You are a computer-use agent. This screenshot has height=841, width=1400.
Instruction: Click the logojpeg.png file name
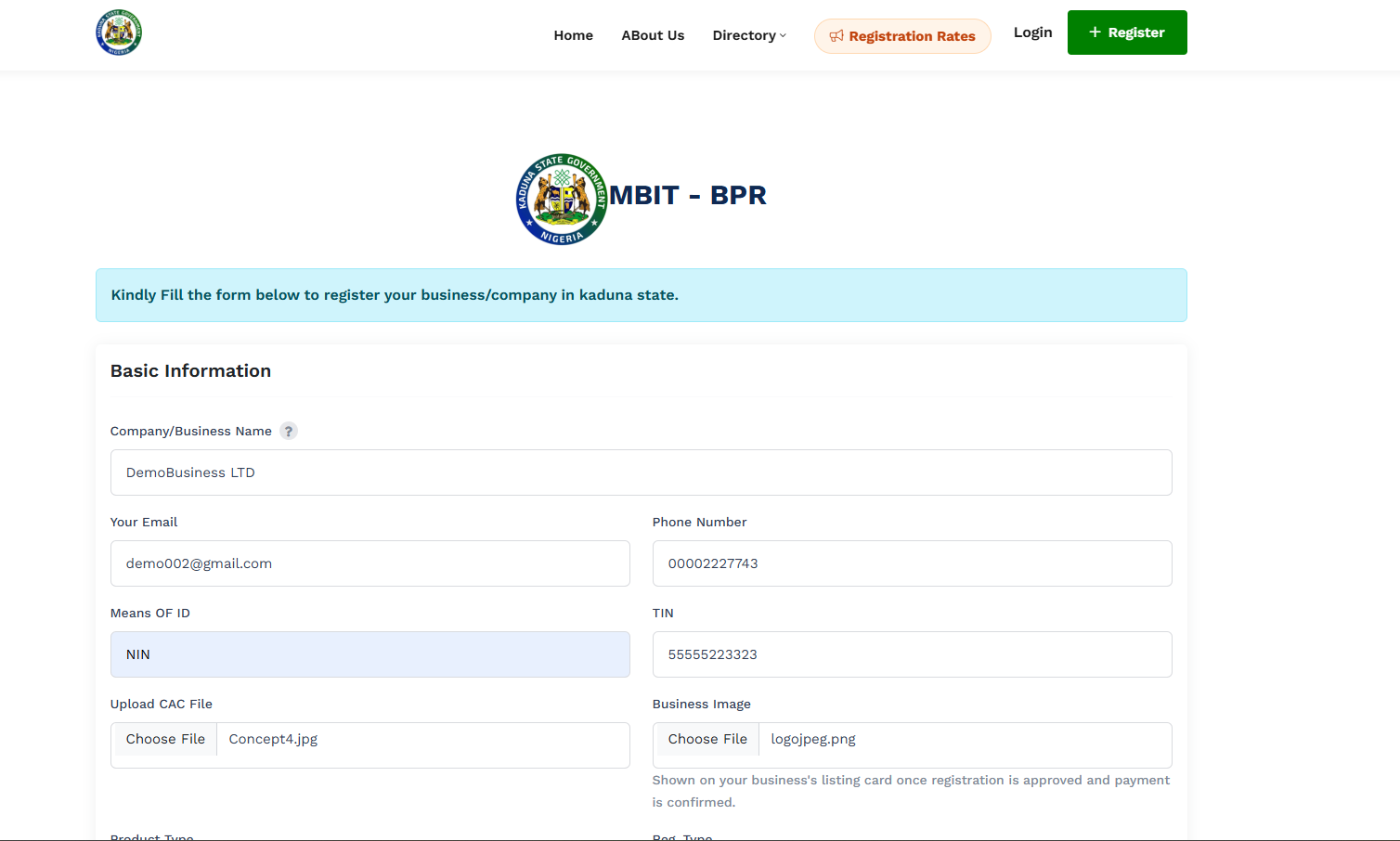(813, 739)
